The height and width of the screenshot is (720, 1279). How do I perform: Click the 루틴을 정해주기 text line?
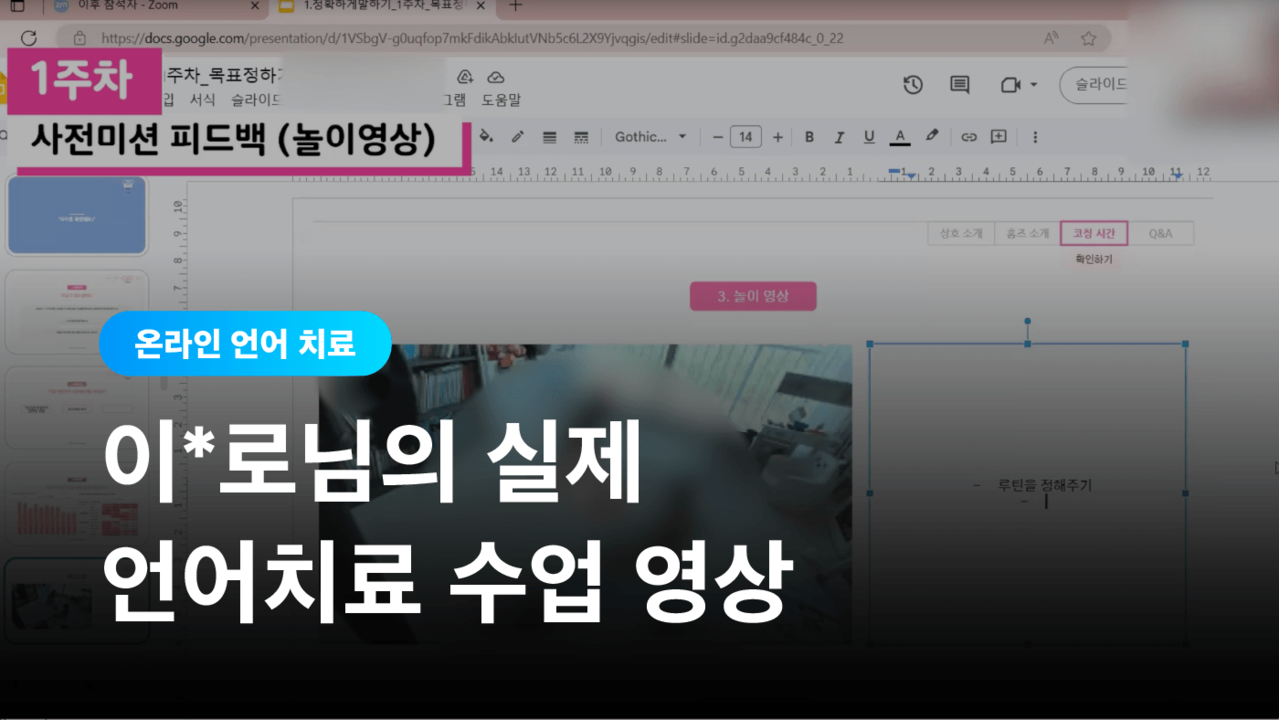point(1044,485)
